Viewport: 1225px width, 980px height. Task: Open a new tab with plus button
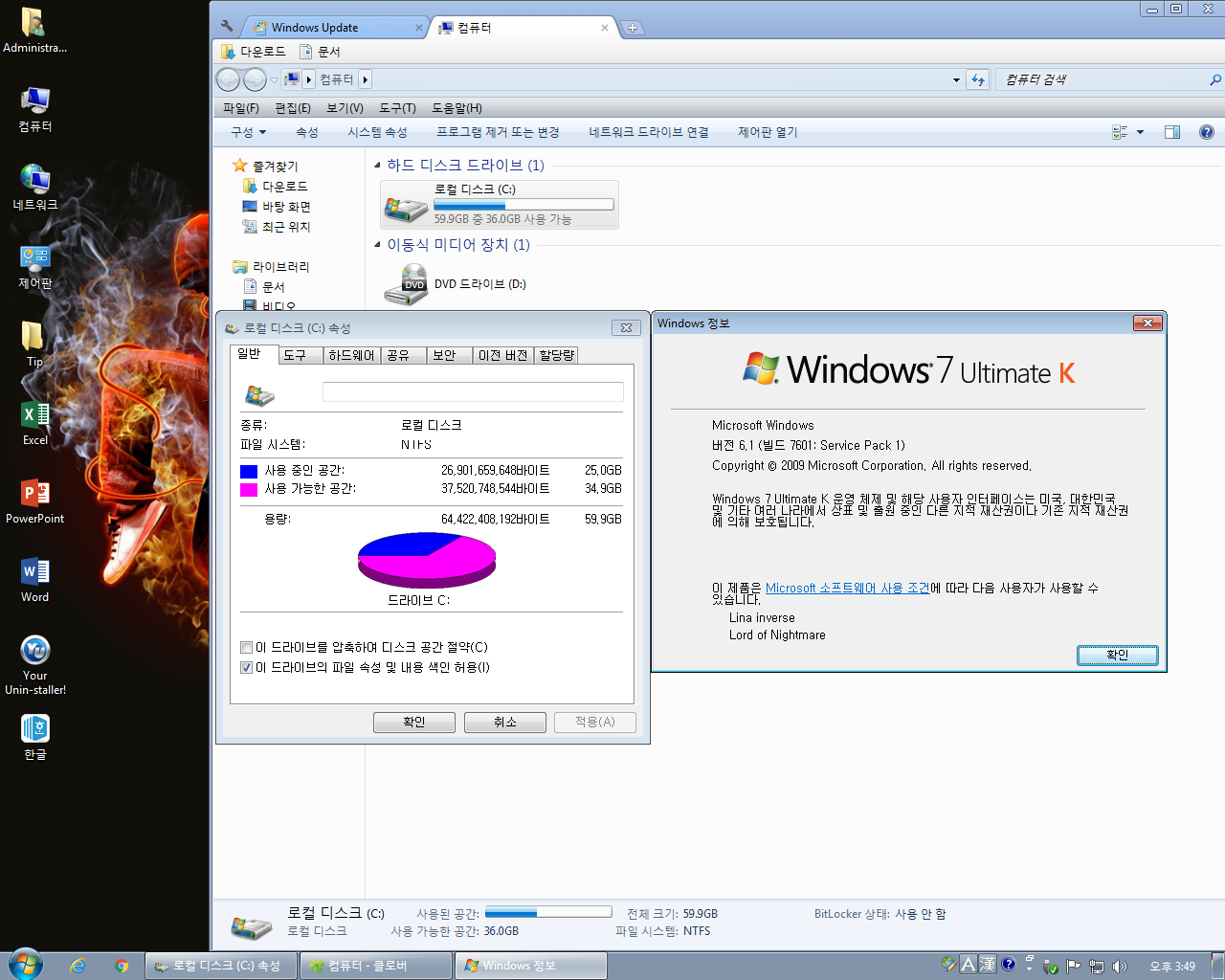633,28
